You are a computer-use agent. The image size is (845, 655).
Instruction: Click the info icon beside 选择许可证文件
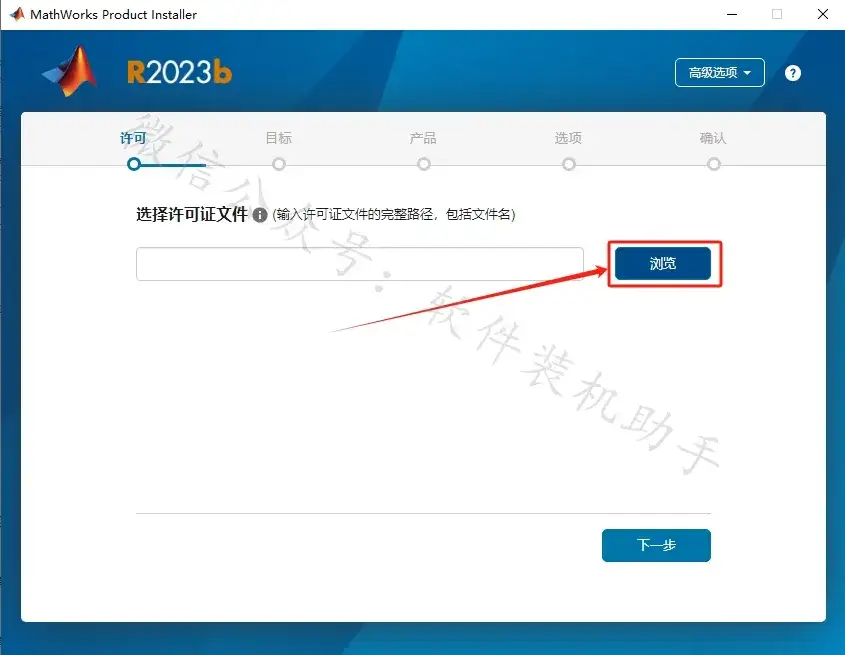[260, 215]
